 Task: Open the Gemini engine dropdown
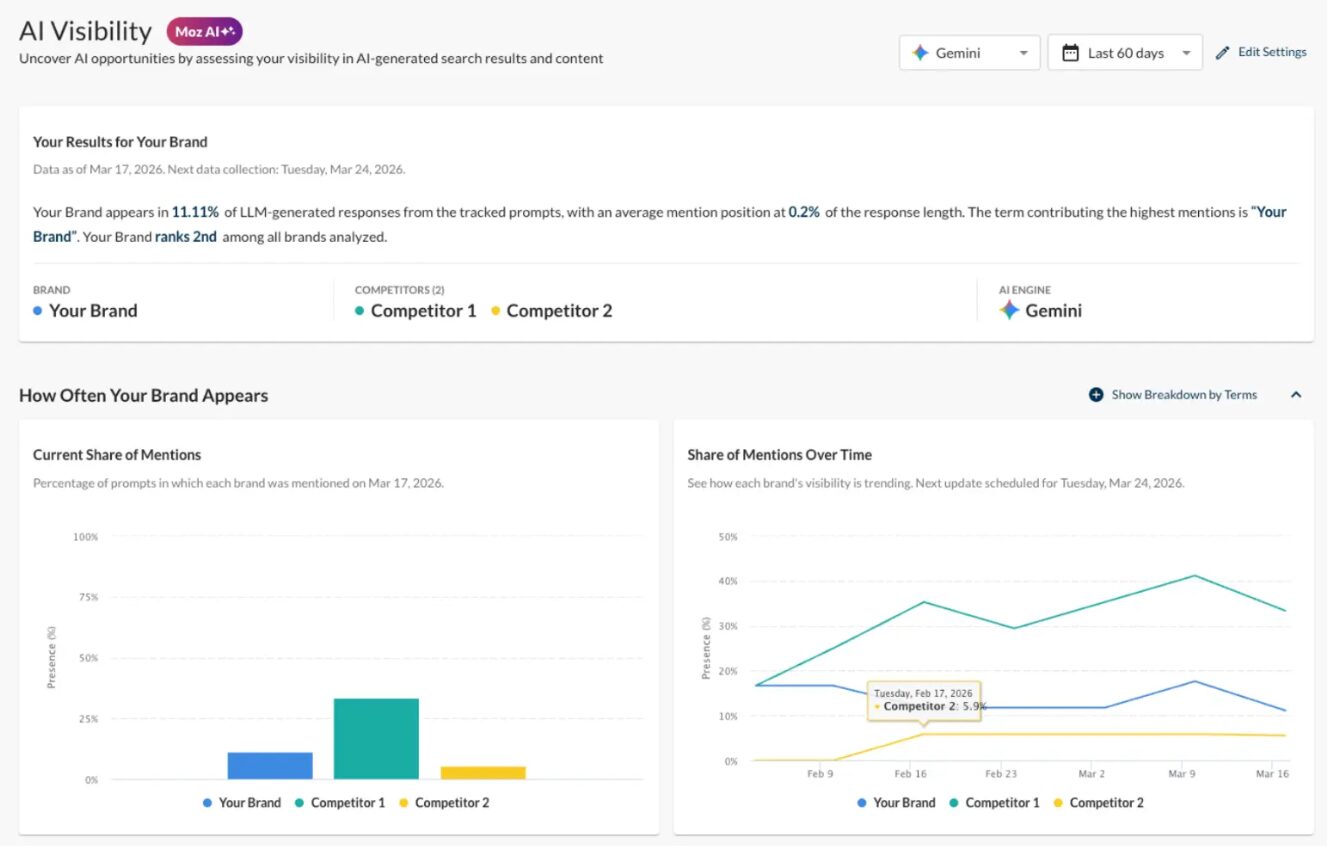pyautogui.click(x=970, y=53)
